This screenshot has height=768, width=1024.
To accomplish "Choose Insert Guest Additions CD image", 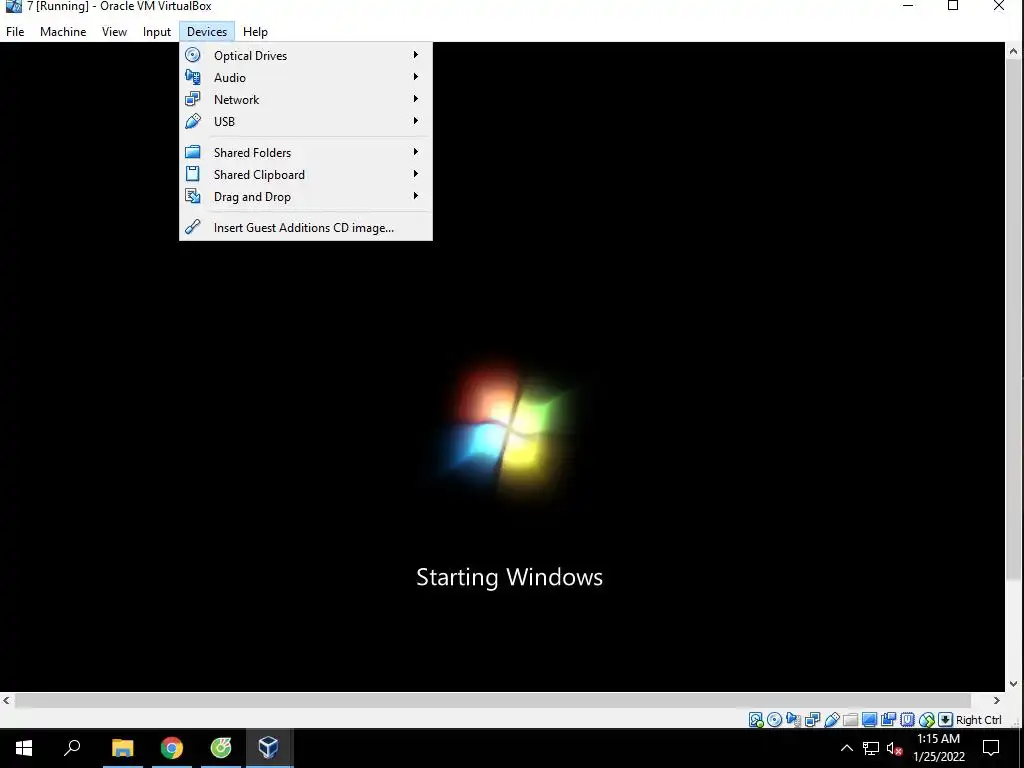I will click(306, 227).
